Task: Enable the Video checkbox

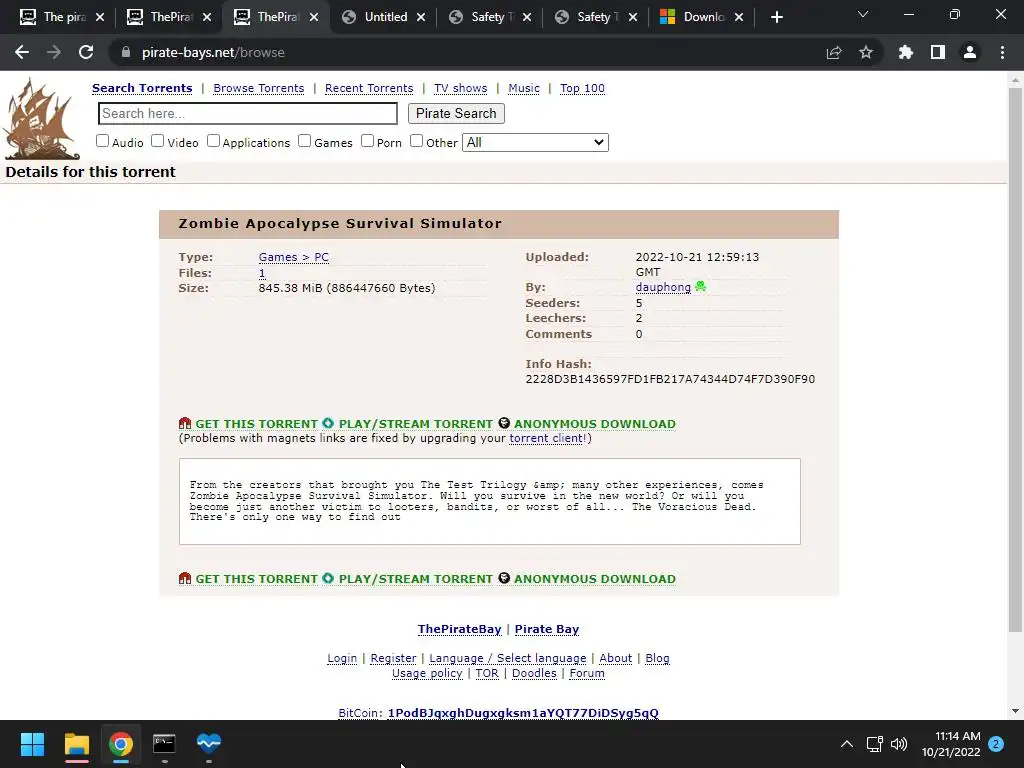Action: pyautogui.click(x=157, y=141)
